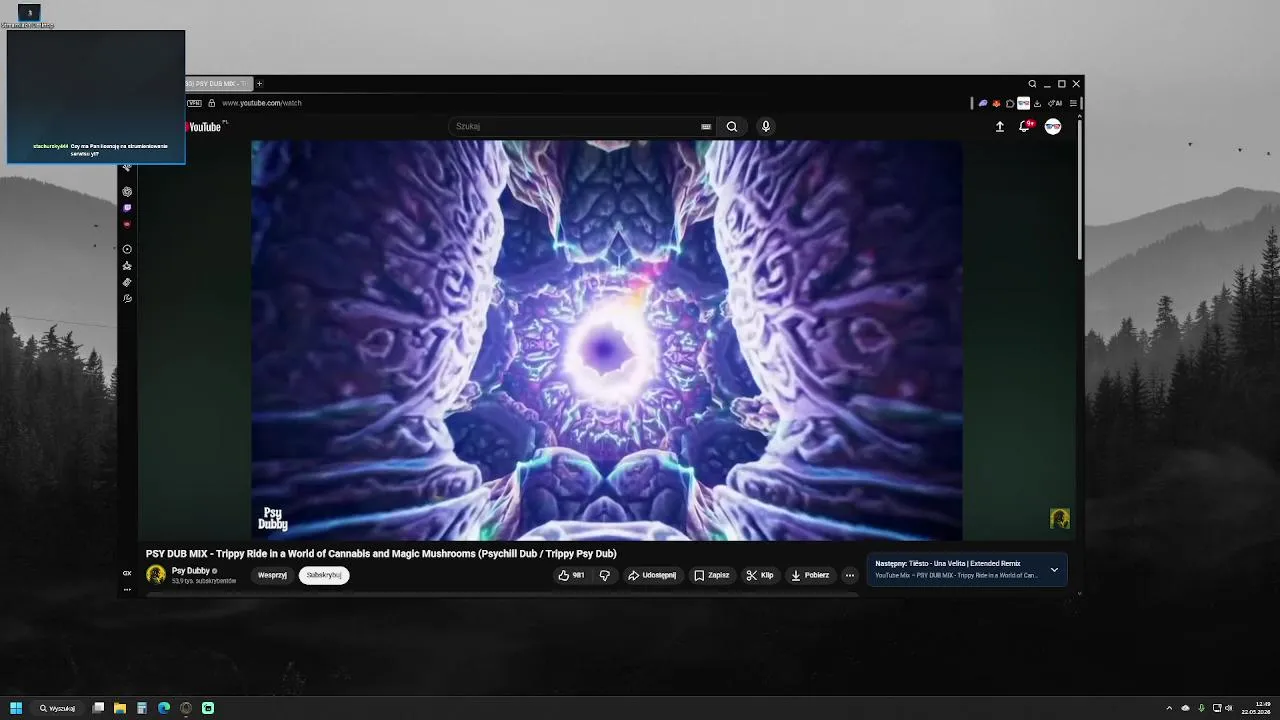
Task: Click the page vertical scrollbar
Action: click(1079, 190)
